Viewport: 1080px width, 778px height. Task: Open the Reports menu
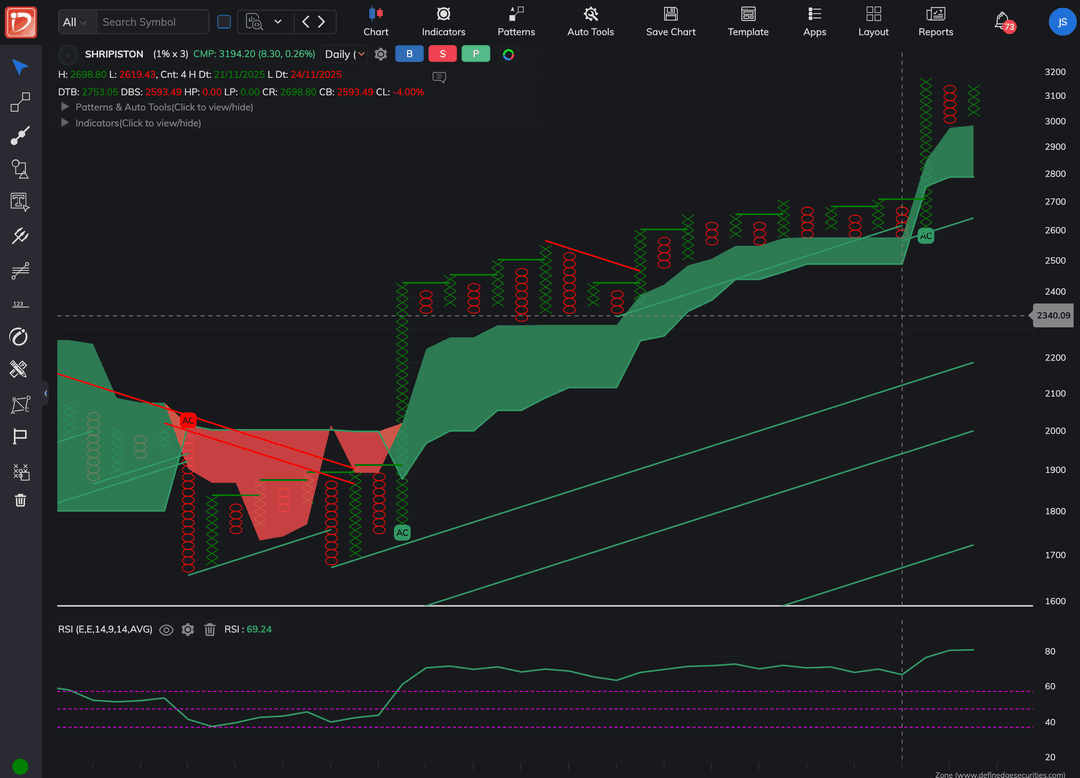click(x=935, y=21)
